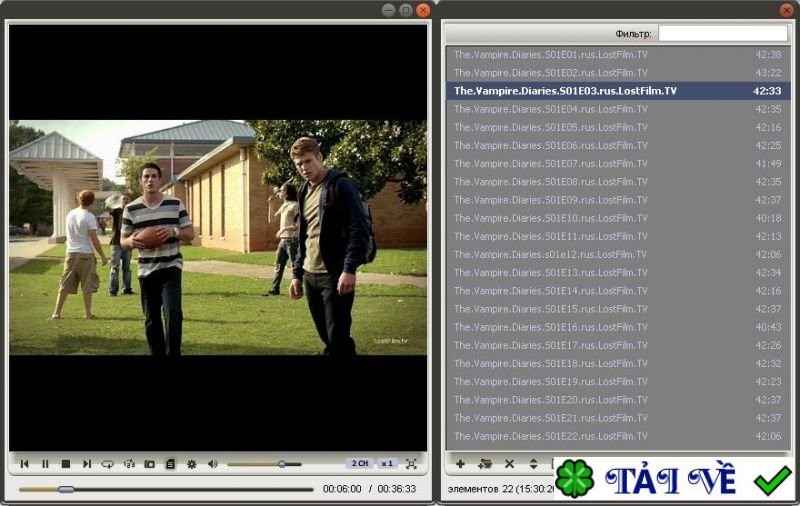Switch to fullscreen mode
Screen dimensions: 800x506
[x=411, y=464]
